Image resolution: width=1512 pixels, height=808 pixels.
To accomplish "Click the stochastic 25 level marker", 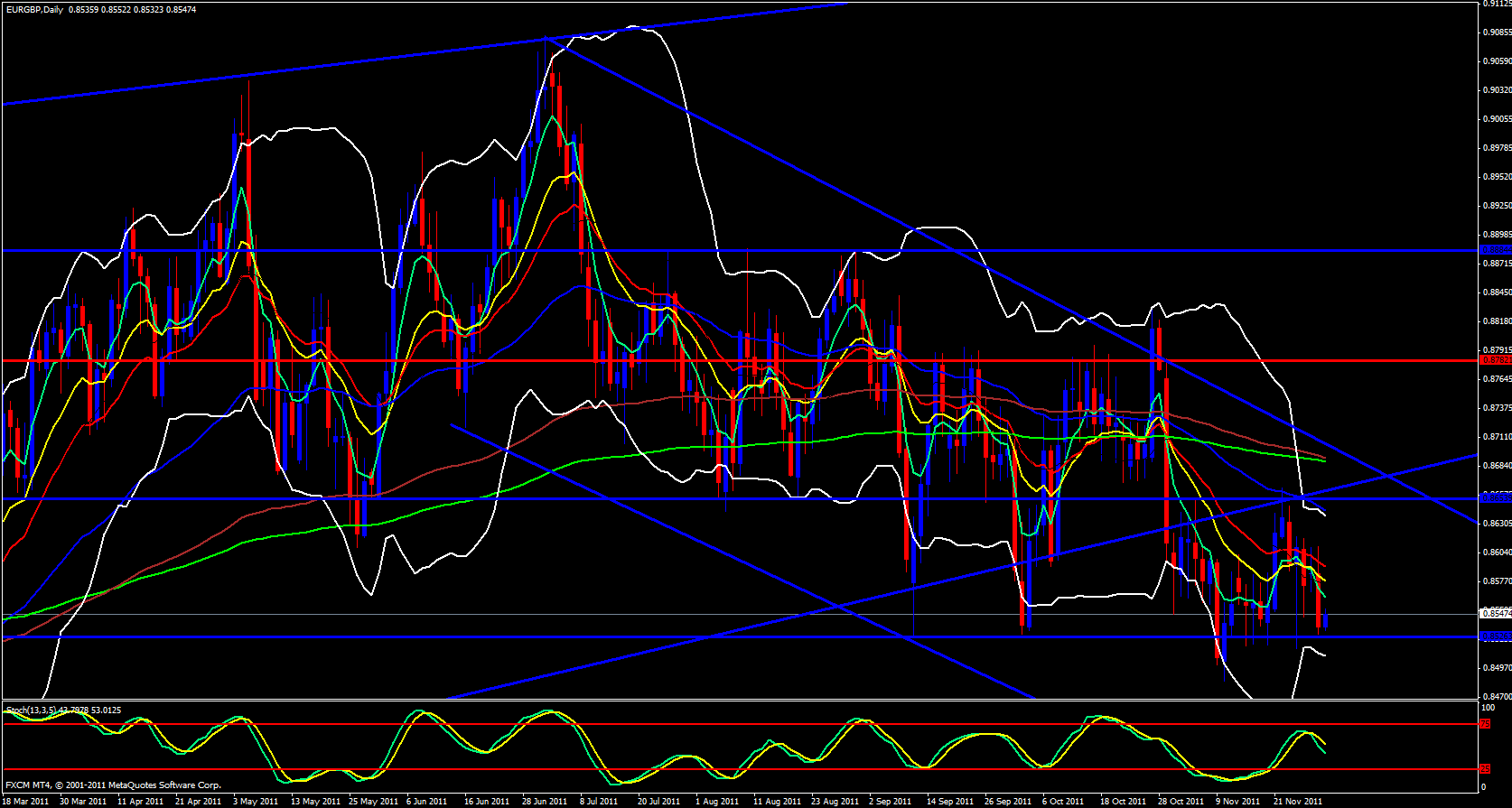I will tap(1486, 769).
